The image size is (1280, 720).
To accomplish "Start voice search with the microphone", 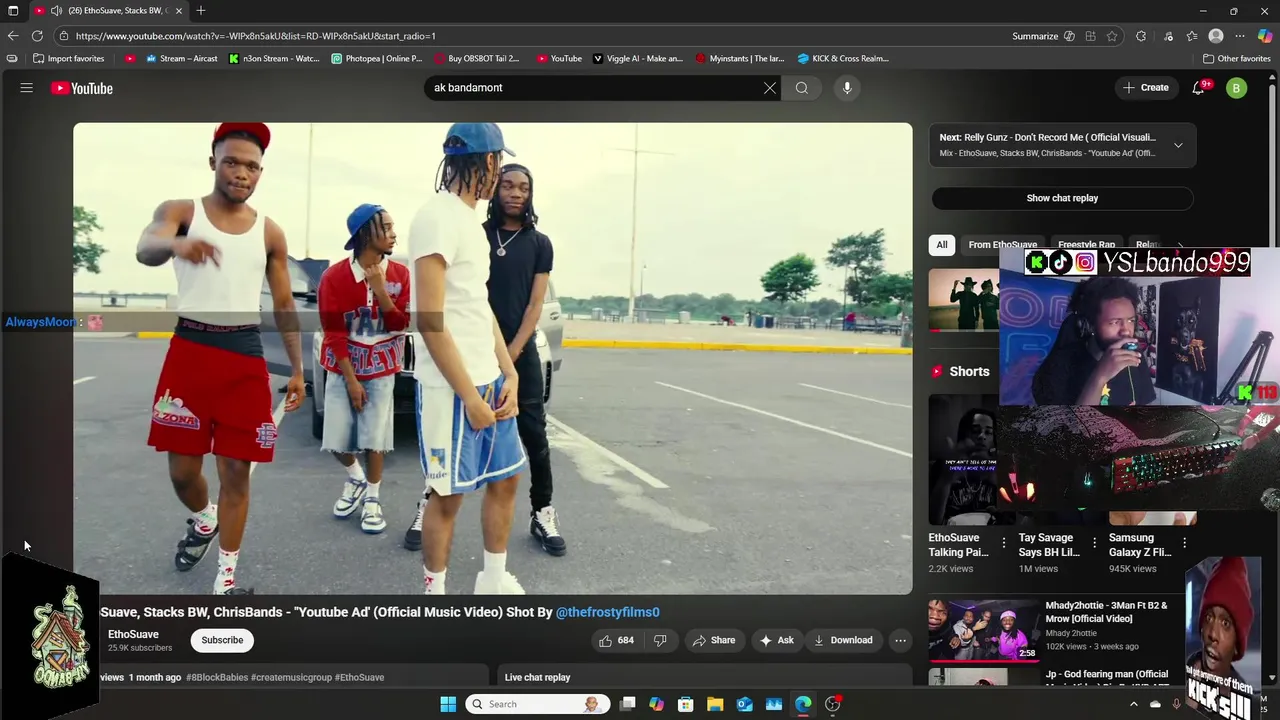I will pos(847,88).
